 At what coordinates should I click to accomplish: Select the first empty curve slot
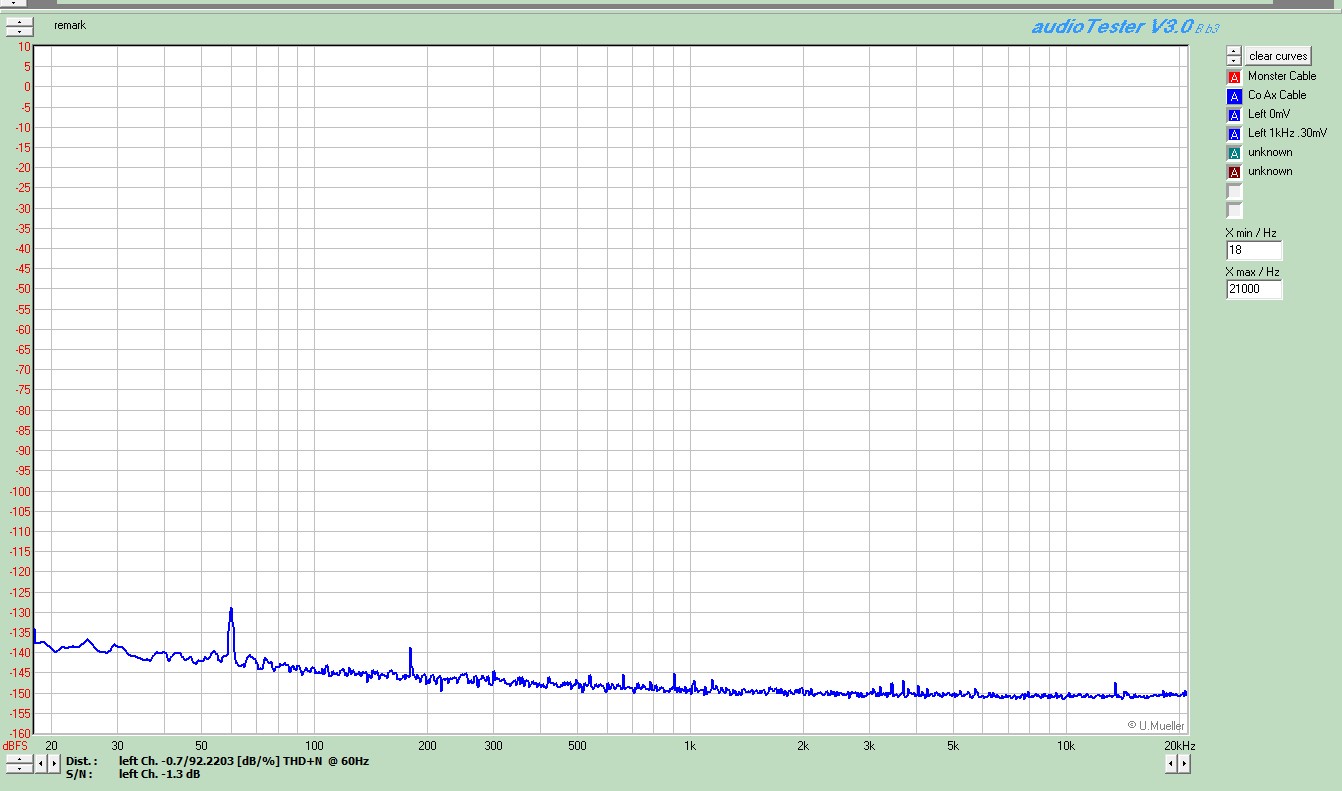pos(1234,191)
